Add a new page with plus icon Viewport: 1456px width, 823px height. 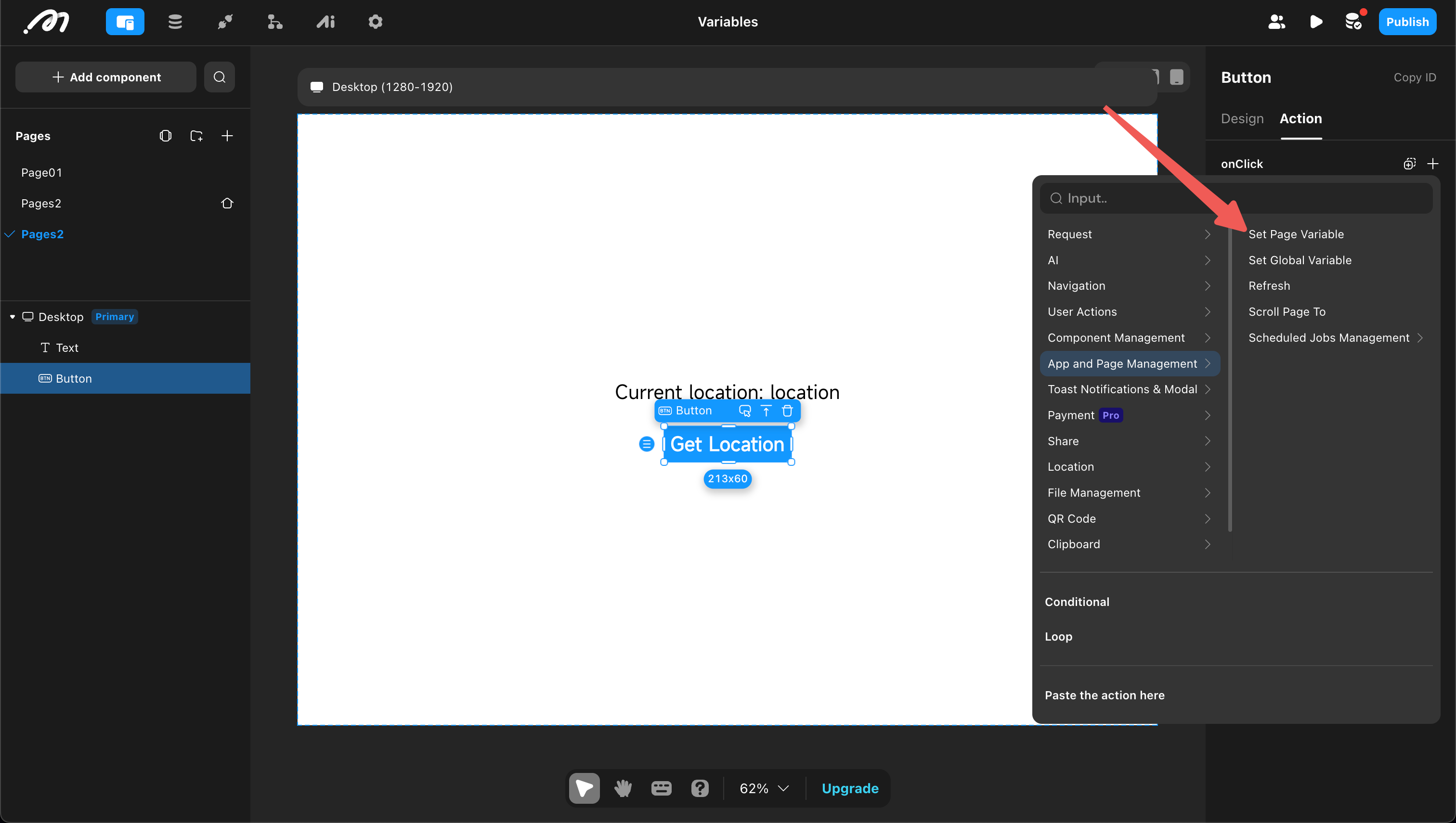click(227, 136)
